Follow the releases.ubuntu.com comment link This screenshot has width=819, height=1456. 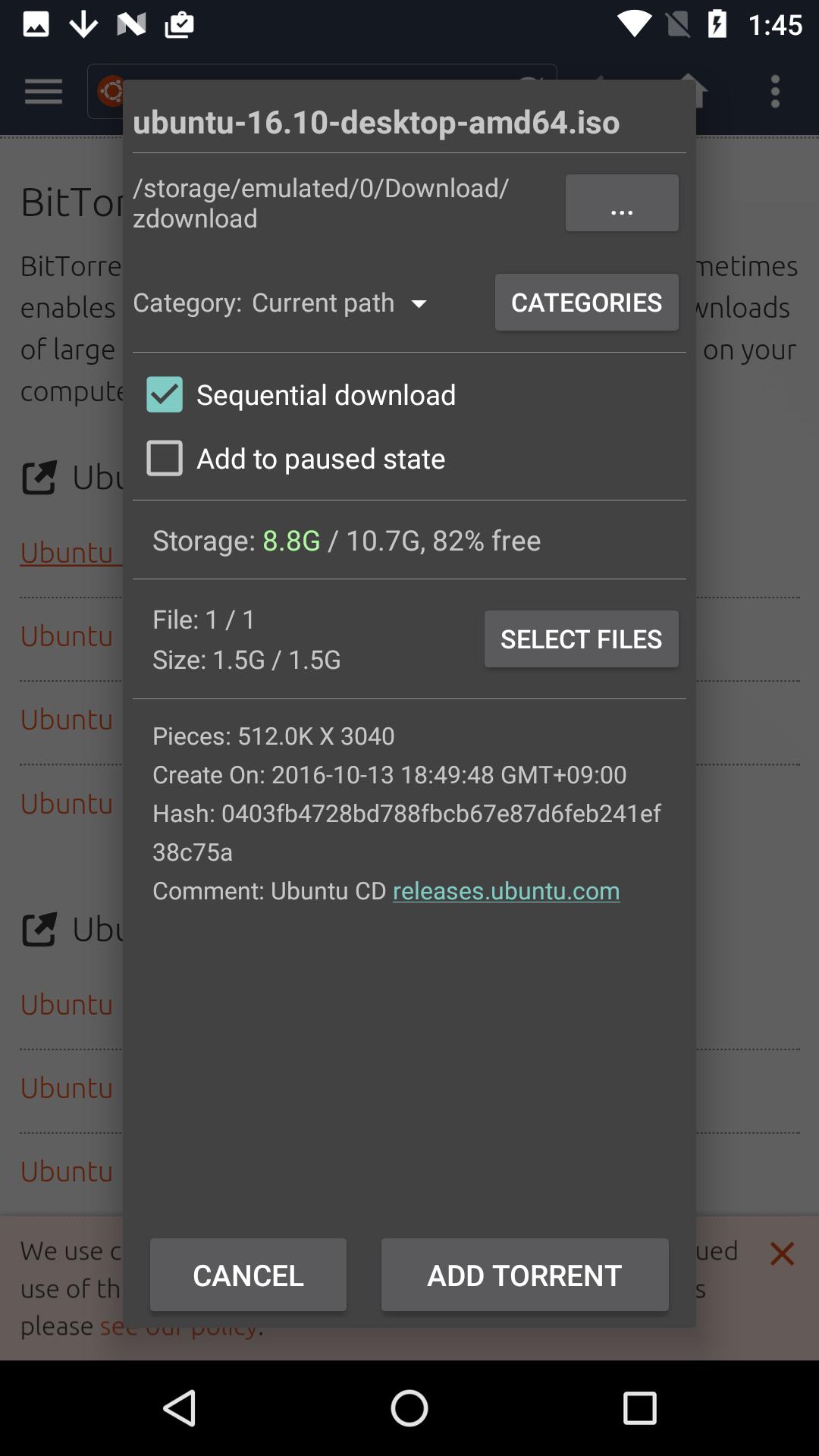point(506,890)
